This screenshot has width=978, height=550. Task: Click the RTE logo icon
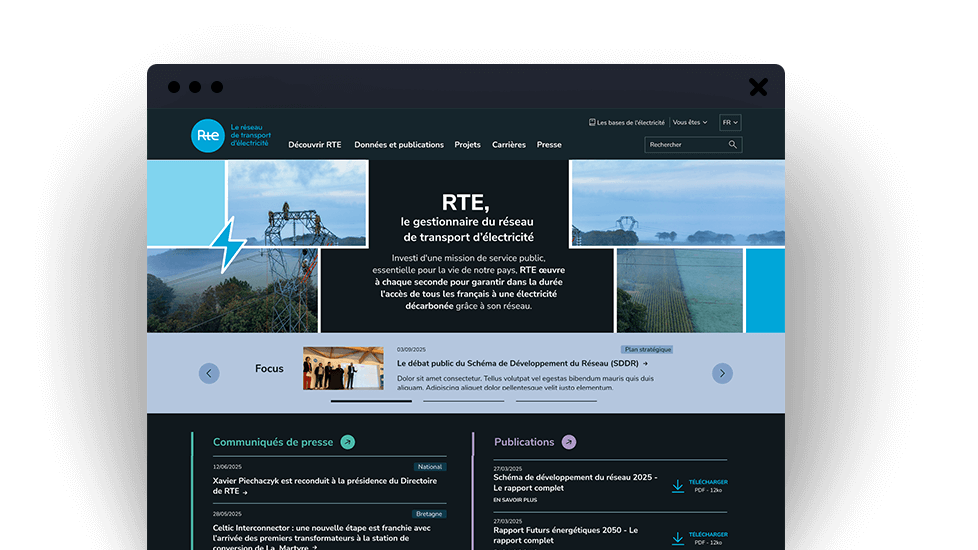(208, 135)
